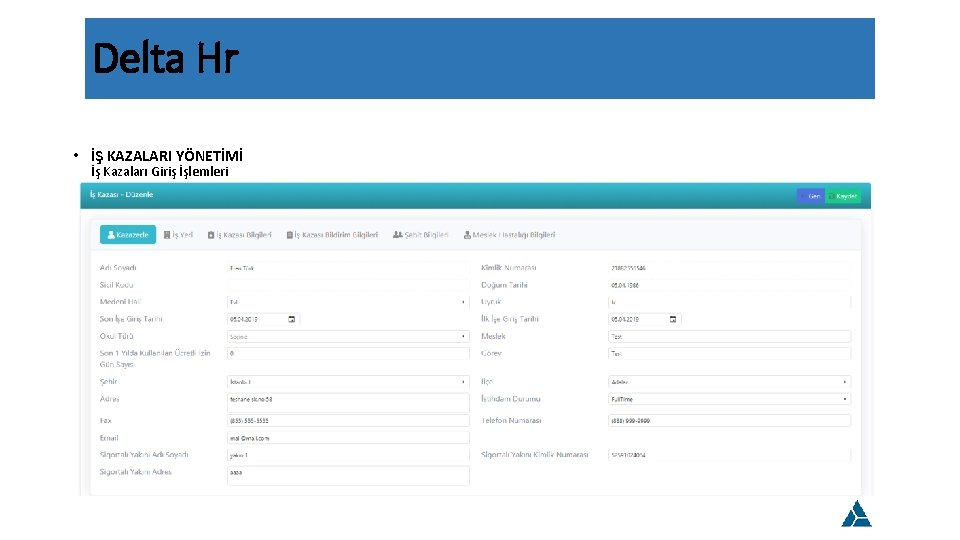
Task: Click the Email input field
Action: [348, 438]
